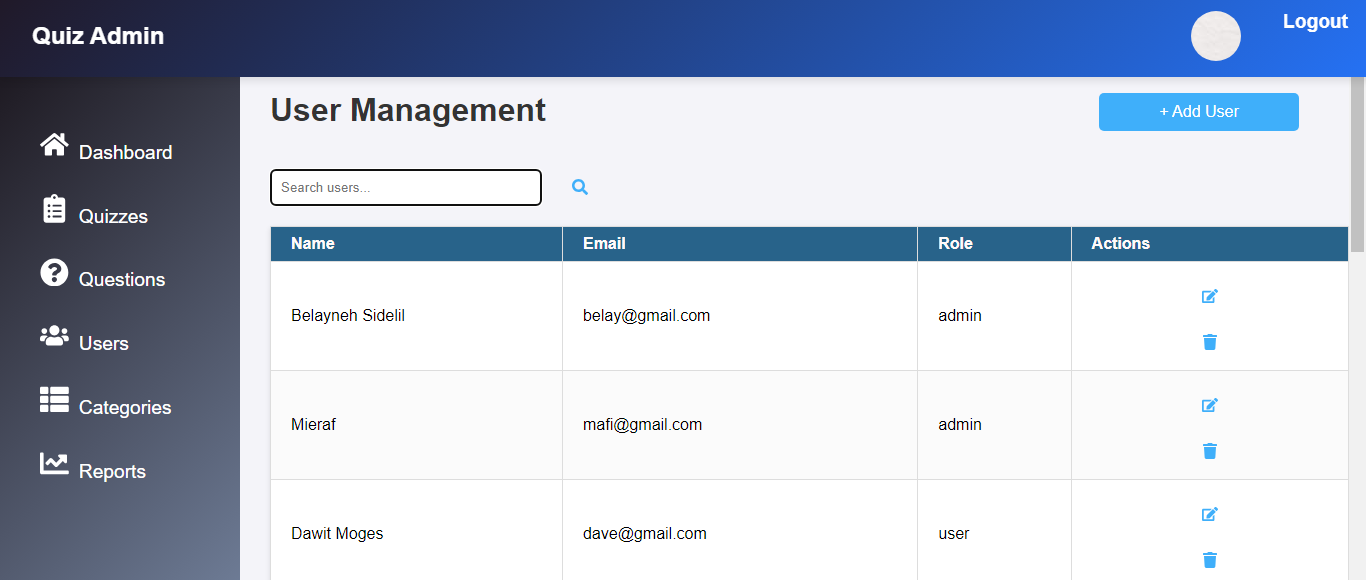1366x580 pixels.
Task: Click the Categories list icon
Action: coord(54,400)
